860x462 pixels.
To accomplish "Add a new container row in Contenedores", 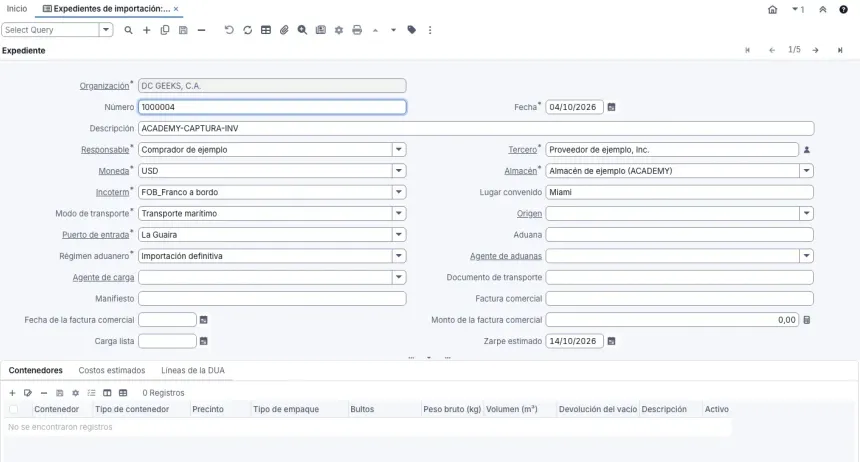I will coord(12,393).
